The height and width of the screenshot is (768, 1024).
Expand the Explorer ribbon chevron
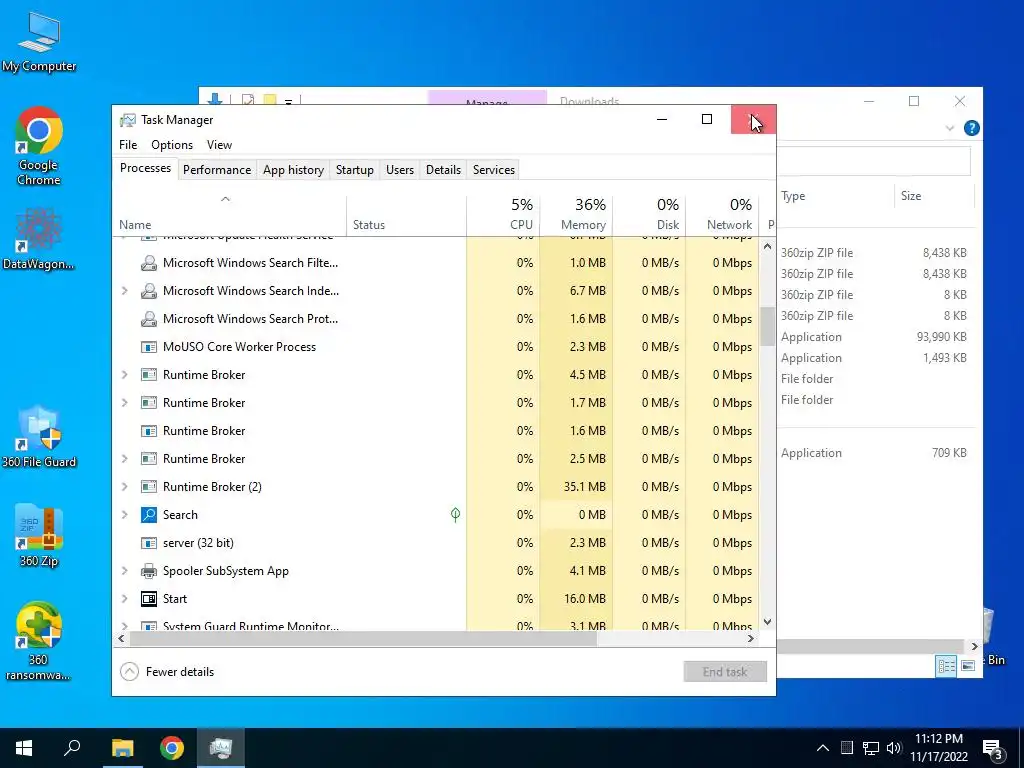pos(950,129)
